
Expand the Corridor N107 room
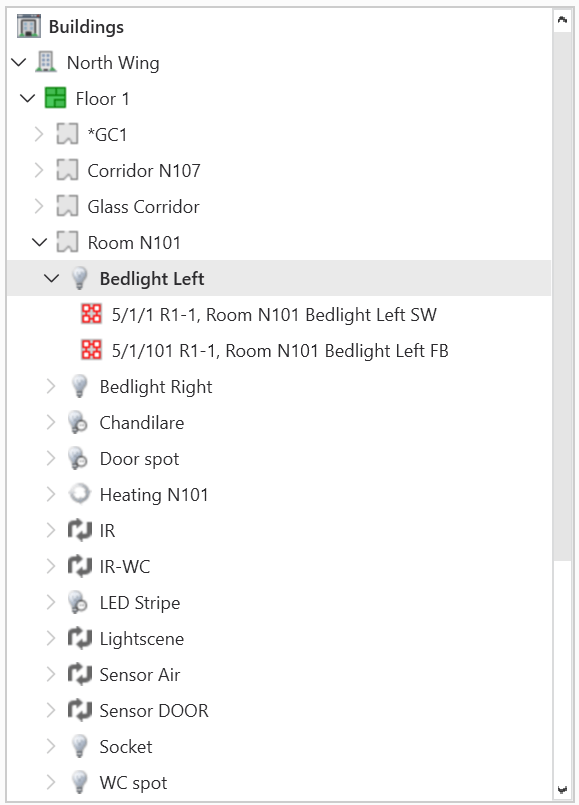pyautogui.click(x=39, y=170)
